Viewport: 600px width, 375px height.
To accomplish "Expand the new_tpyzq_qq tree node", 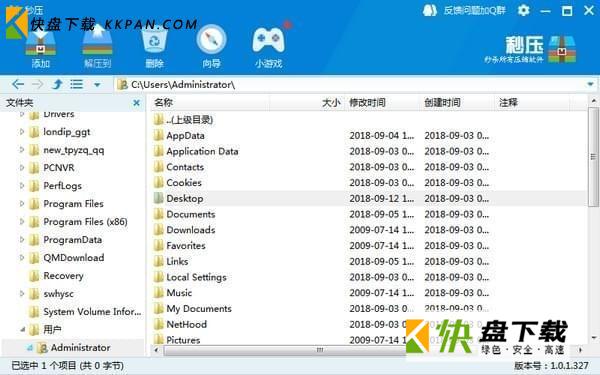I will click(22, 150).
